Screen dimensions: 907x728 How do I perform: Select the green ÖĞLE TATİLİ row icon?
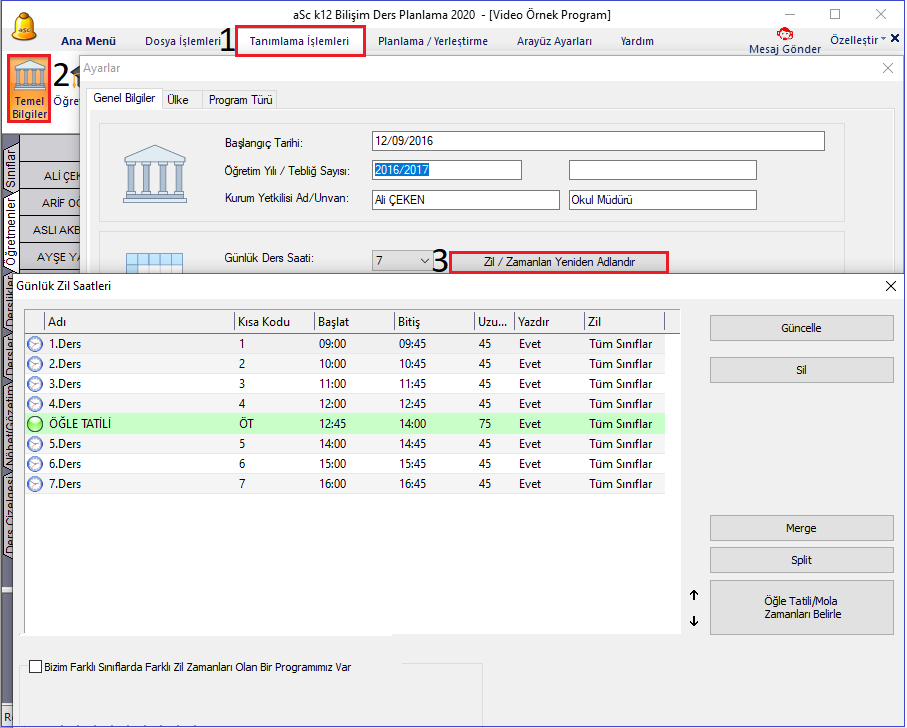[x=35, y=424]
